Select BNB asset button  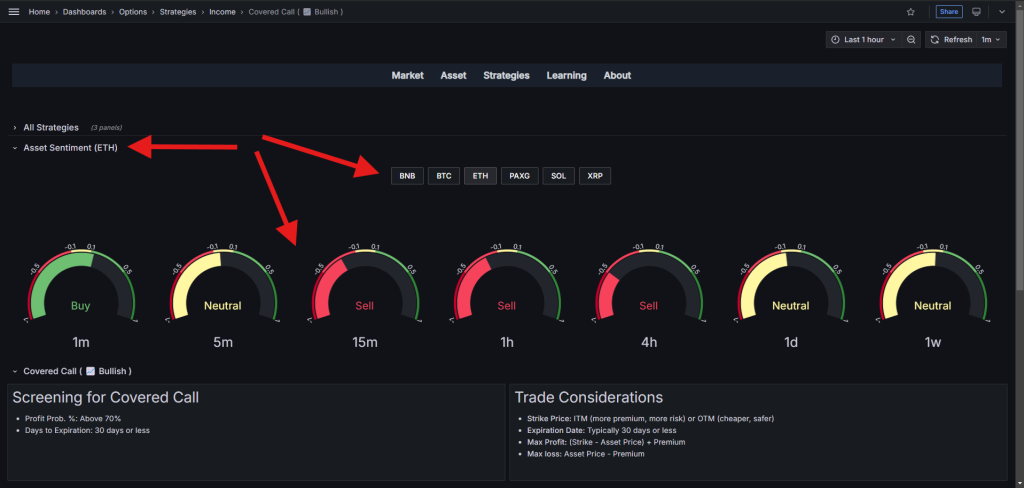tap(408, 176)
